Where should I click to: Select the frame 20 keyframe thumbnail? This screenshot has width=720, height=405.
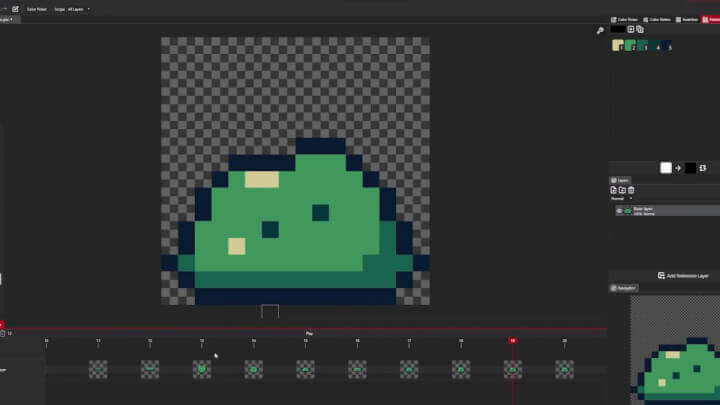coord(564,370)
